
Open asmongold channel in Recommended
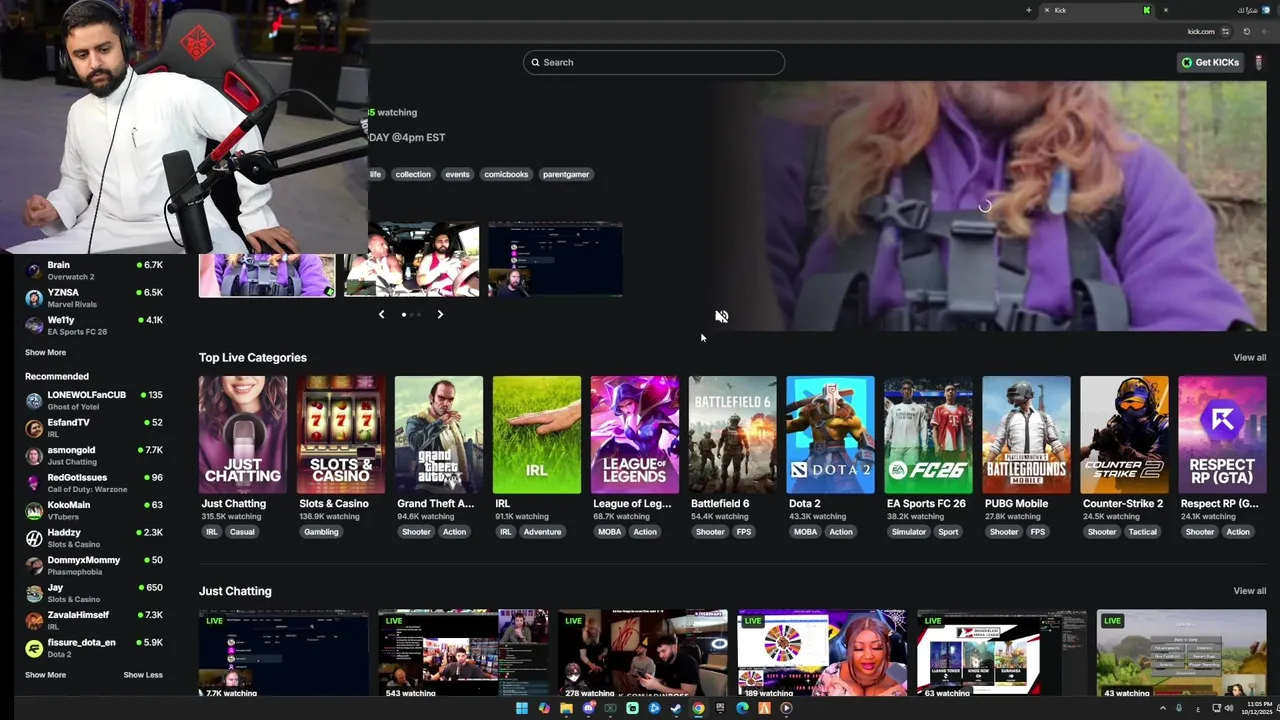pyautogui.click(x=94, y=455)
